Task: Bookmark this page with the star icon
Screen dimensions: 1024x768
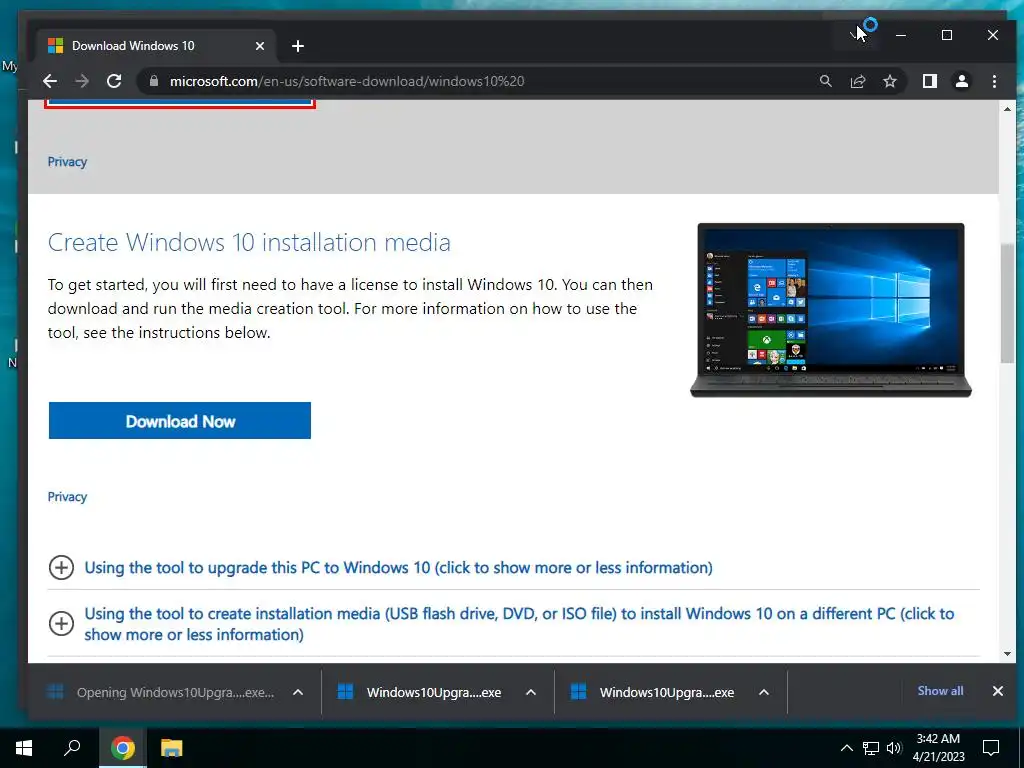Action: 889,81
